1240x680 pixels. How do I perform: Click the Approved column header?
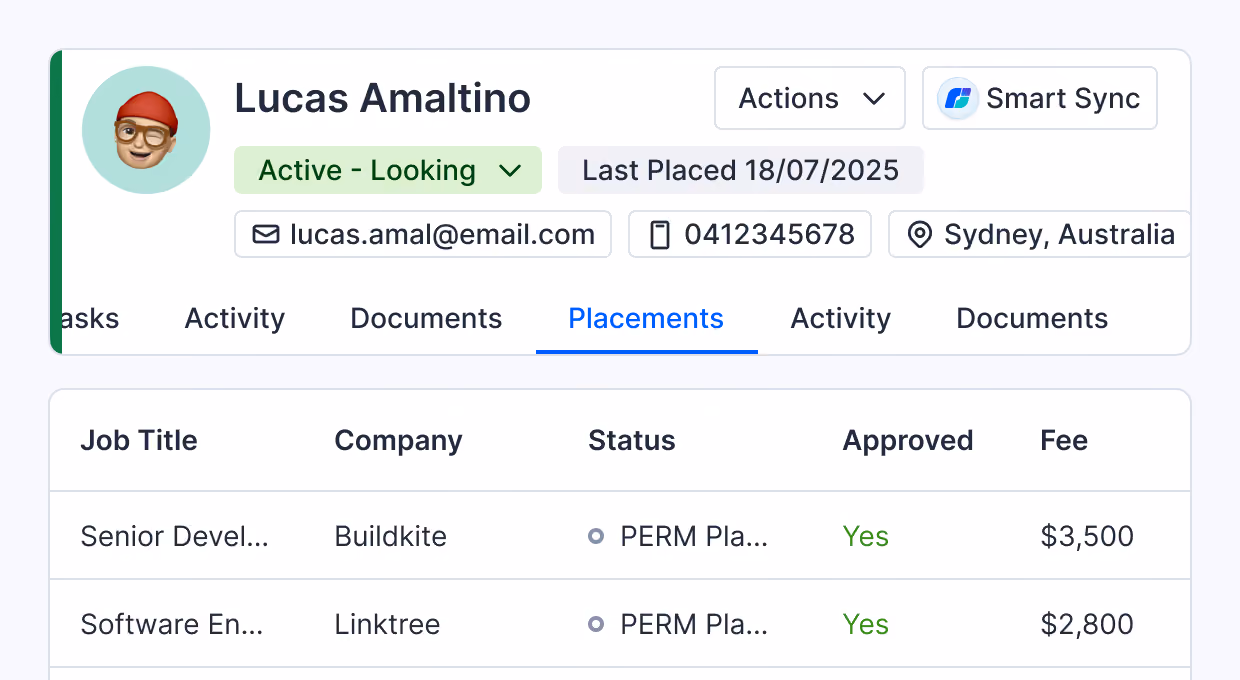point(908,440)
